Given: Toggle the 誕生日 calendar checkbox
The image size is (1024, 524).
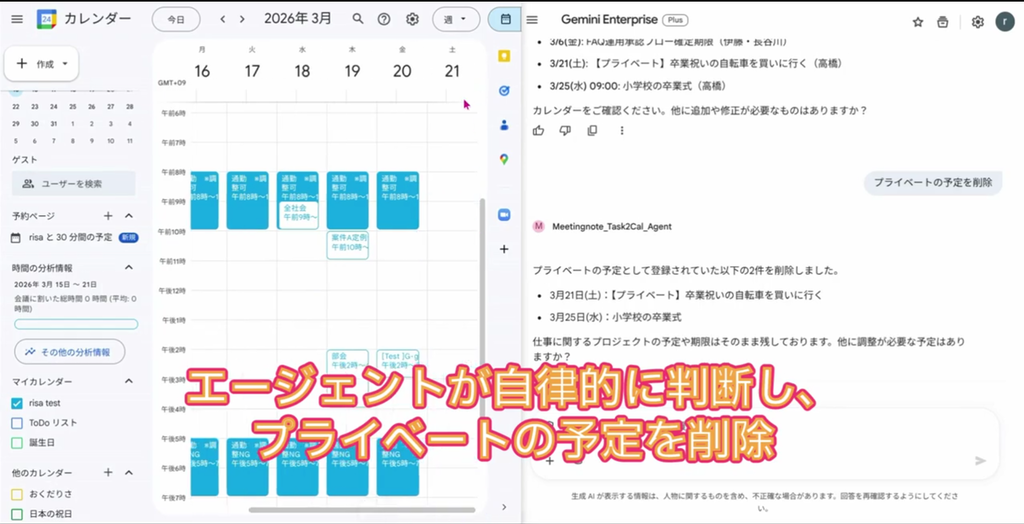Looking at the screenshot, I should (17, 442).
